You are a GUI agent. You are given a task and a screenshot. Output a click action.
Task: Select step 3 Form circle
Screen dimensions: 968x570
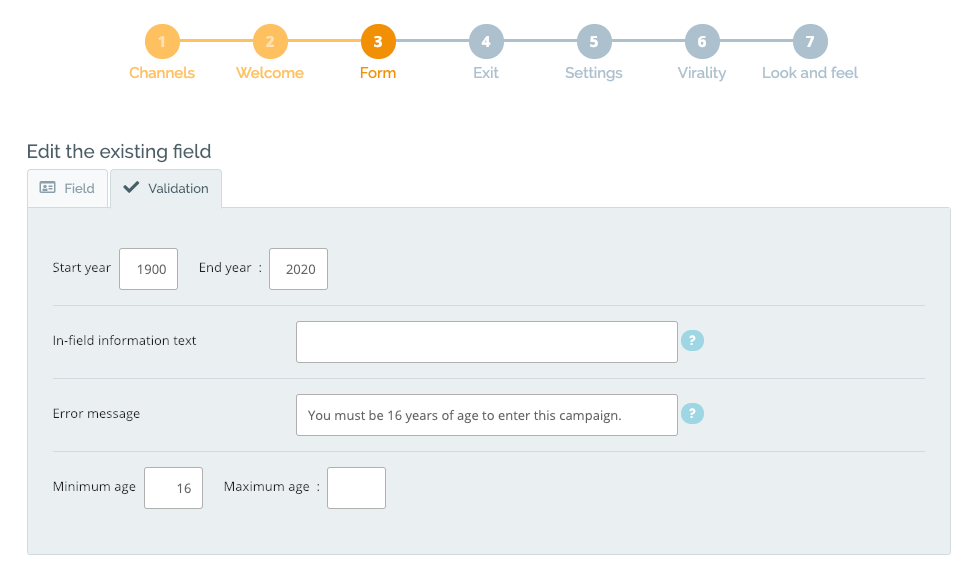pos(378,41)
